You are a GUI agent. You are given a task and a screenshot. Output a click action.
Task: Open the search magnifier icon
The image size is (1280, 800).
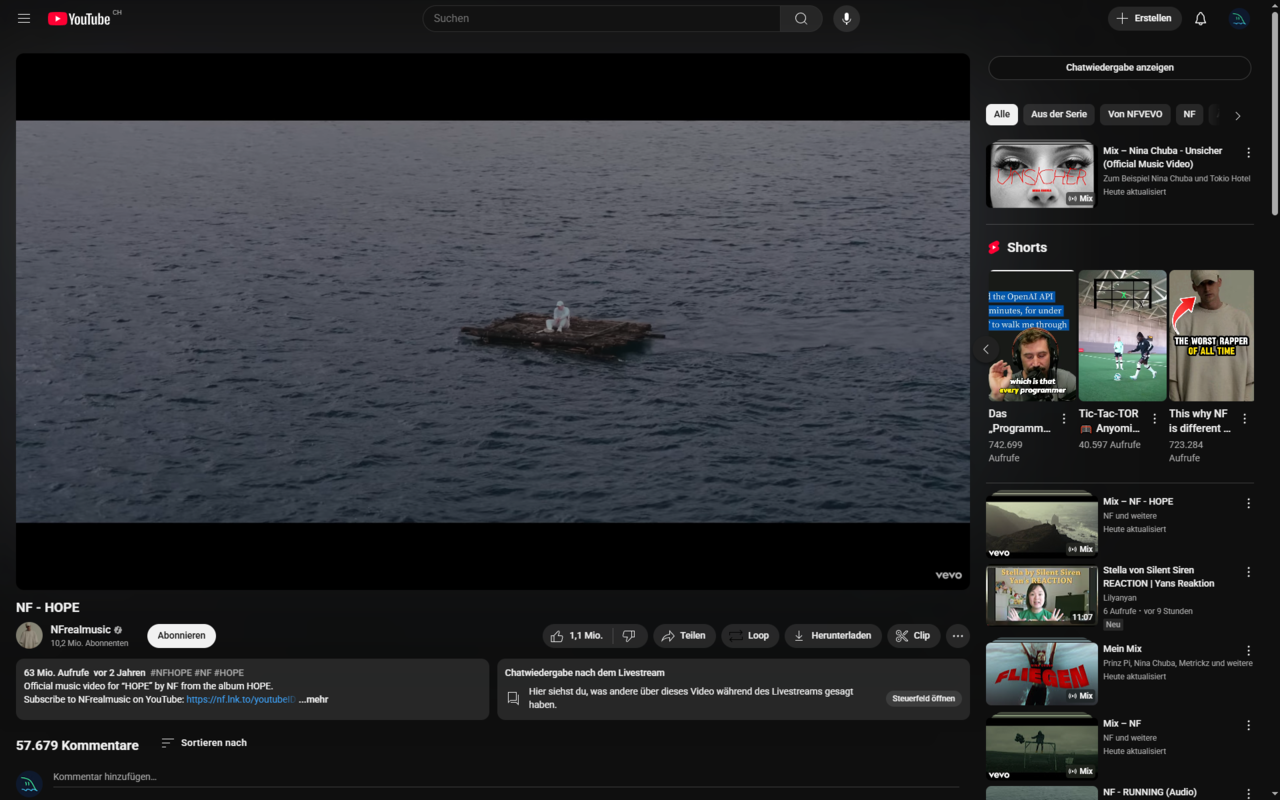800,18
